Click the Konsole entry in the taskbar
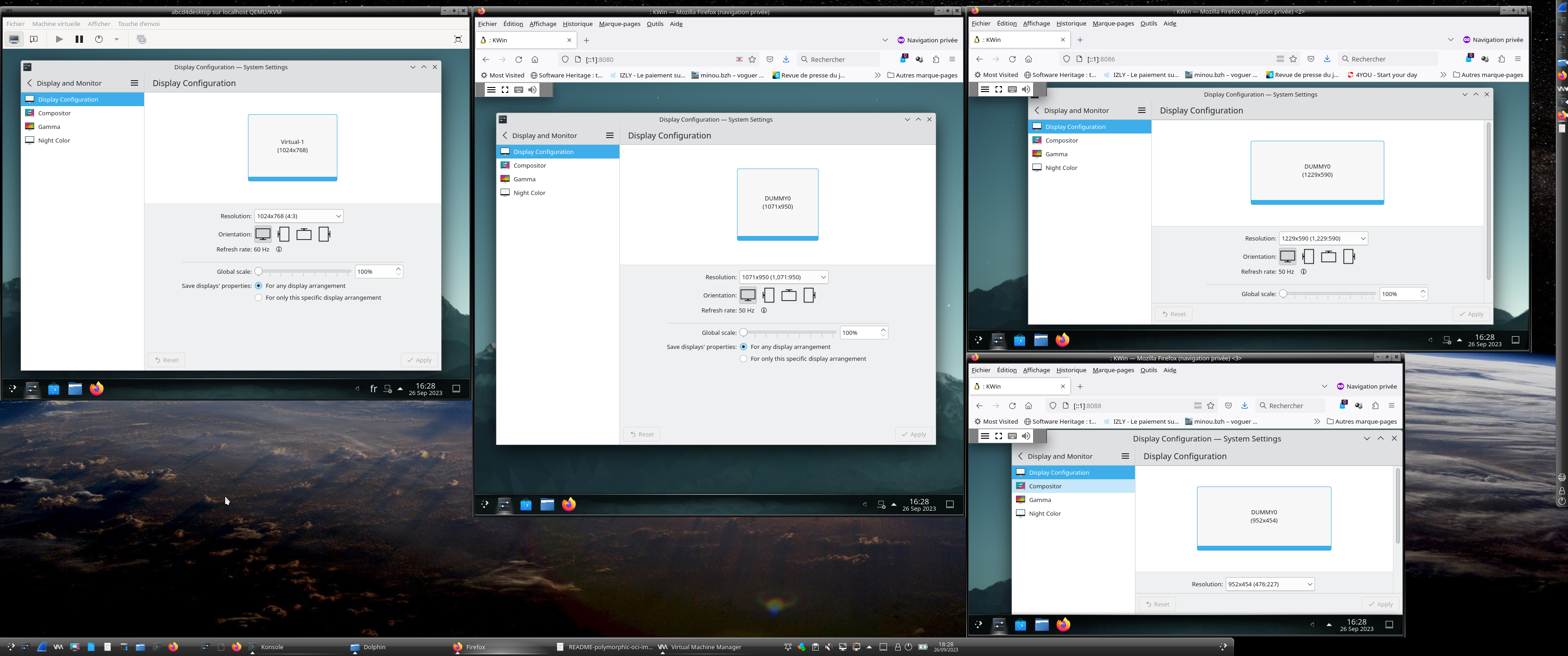 [x=272, y=647]
